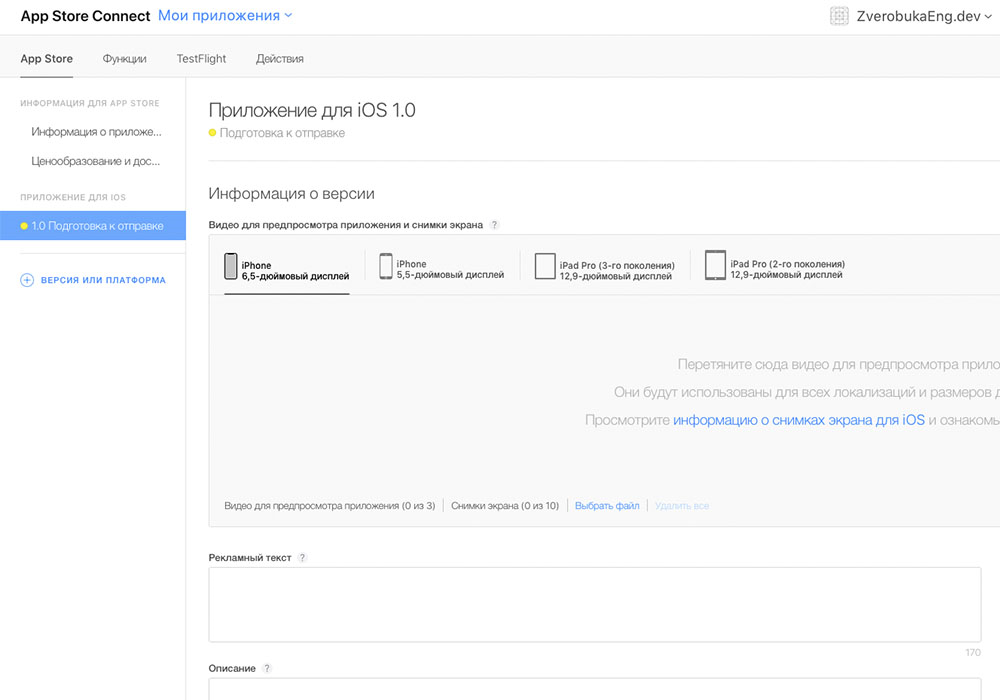Image resolution: width=1000 pixels, height=700 pixels.
Task: Open help icon next to Рекламный текст
Action: point(302,557)
